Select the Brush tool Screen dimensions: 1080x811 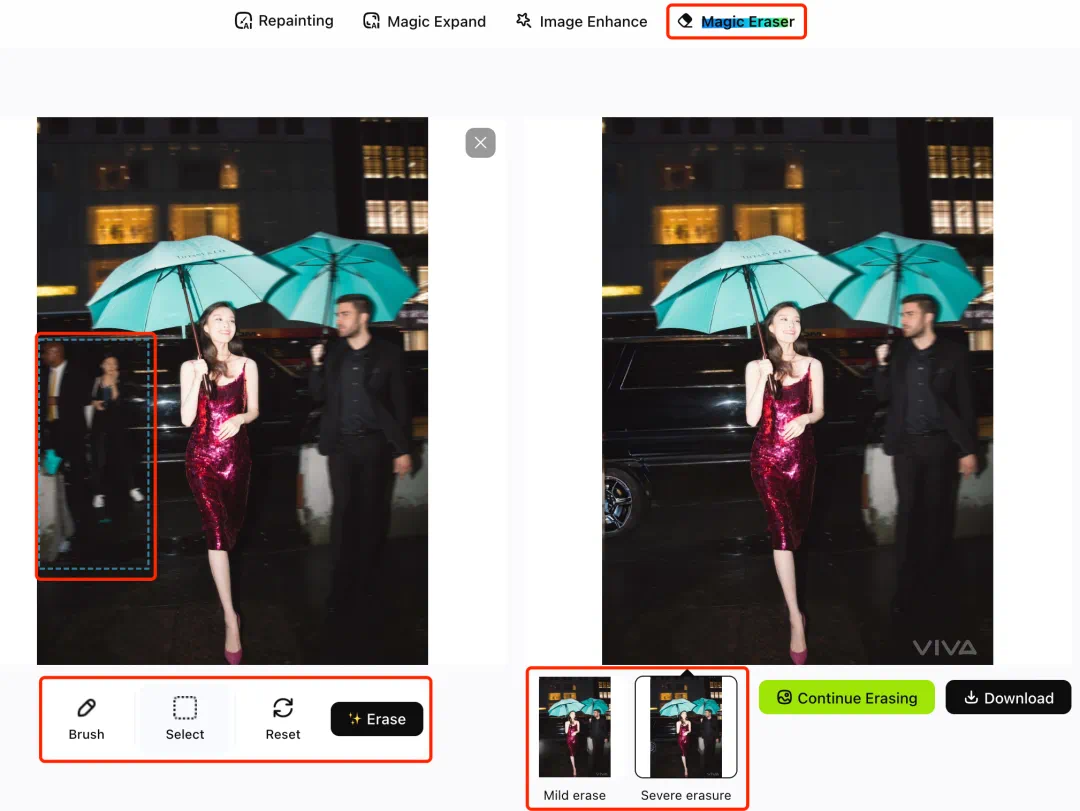point(86,718)
